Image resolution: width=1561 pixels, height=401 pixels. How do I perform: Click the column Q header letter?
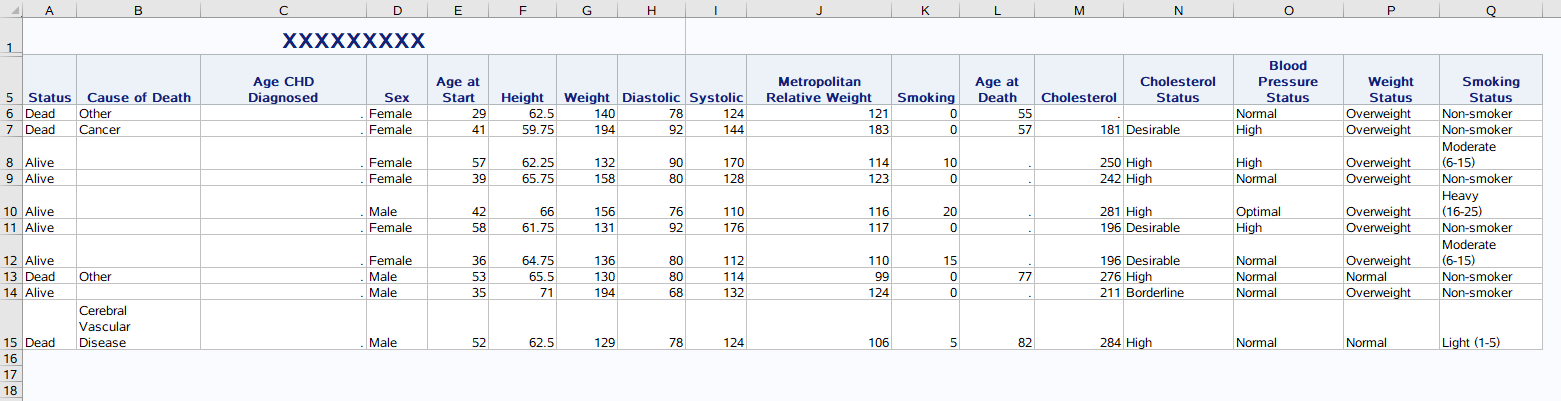1490,9
